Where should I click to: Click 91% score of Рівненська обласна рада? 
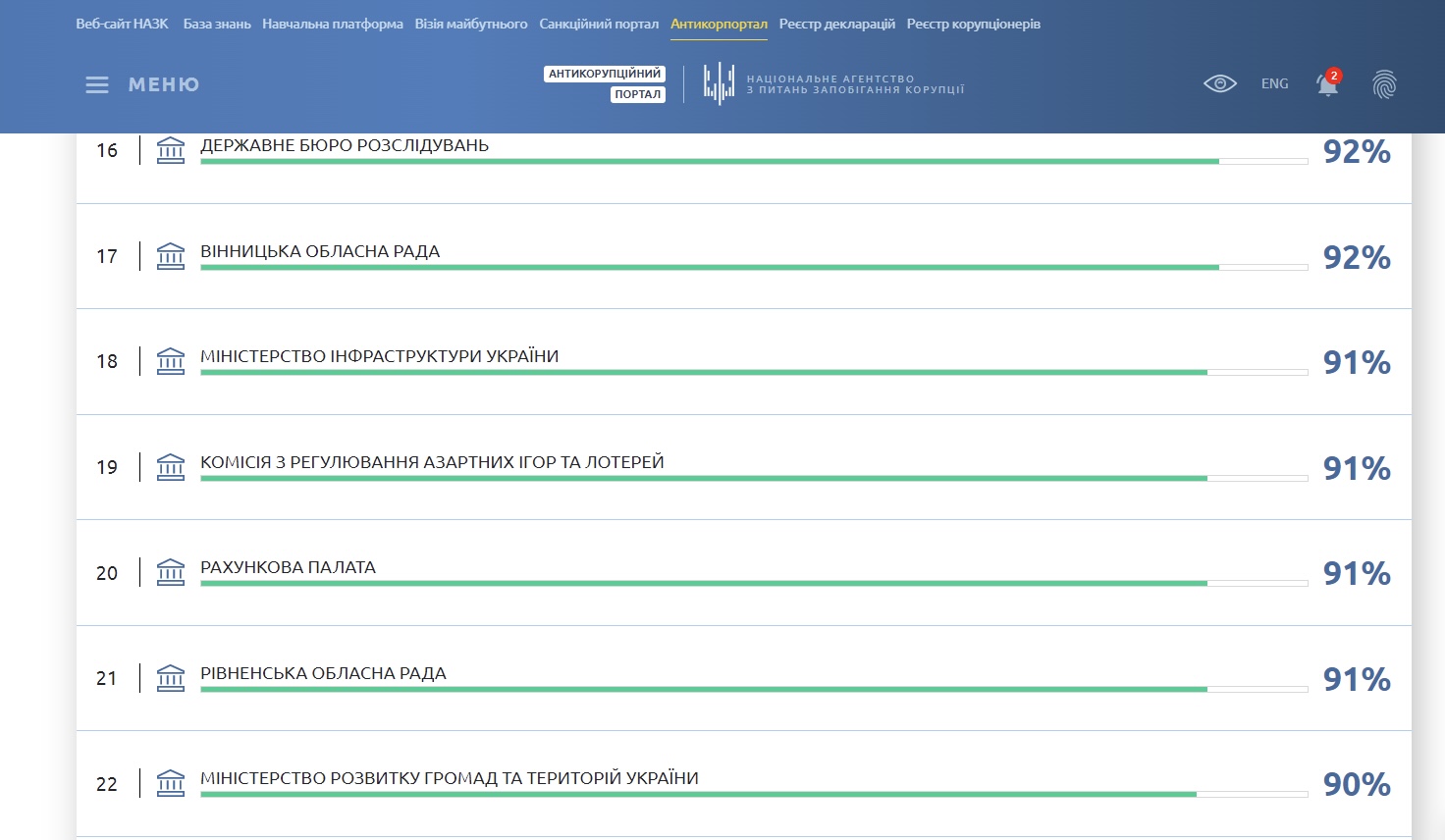[x=1357, y=679]
